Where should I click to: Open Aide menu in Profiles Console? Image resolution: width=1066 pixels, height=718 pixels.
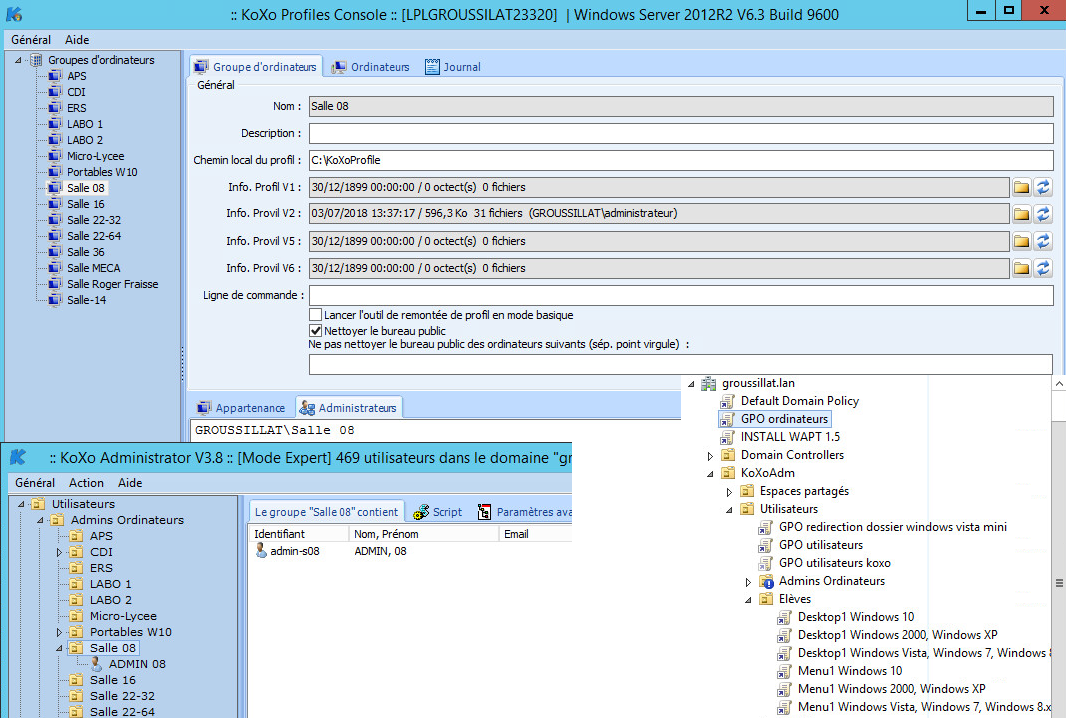(x=77, y=40)
